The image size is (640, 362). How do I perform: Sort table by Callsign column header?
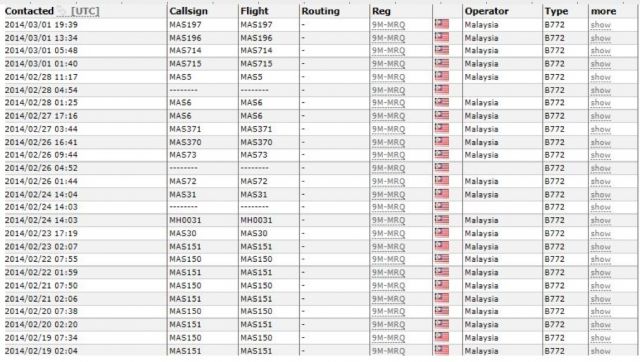(189, 11)
